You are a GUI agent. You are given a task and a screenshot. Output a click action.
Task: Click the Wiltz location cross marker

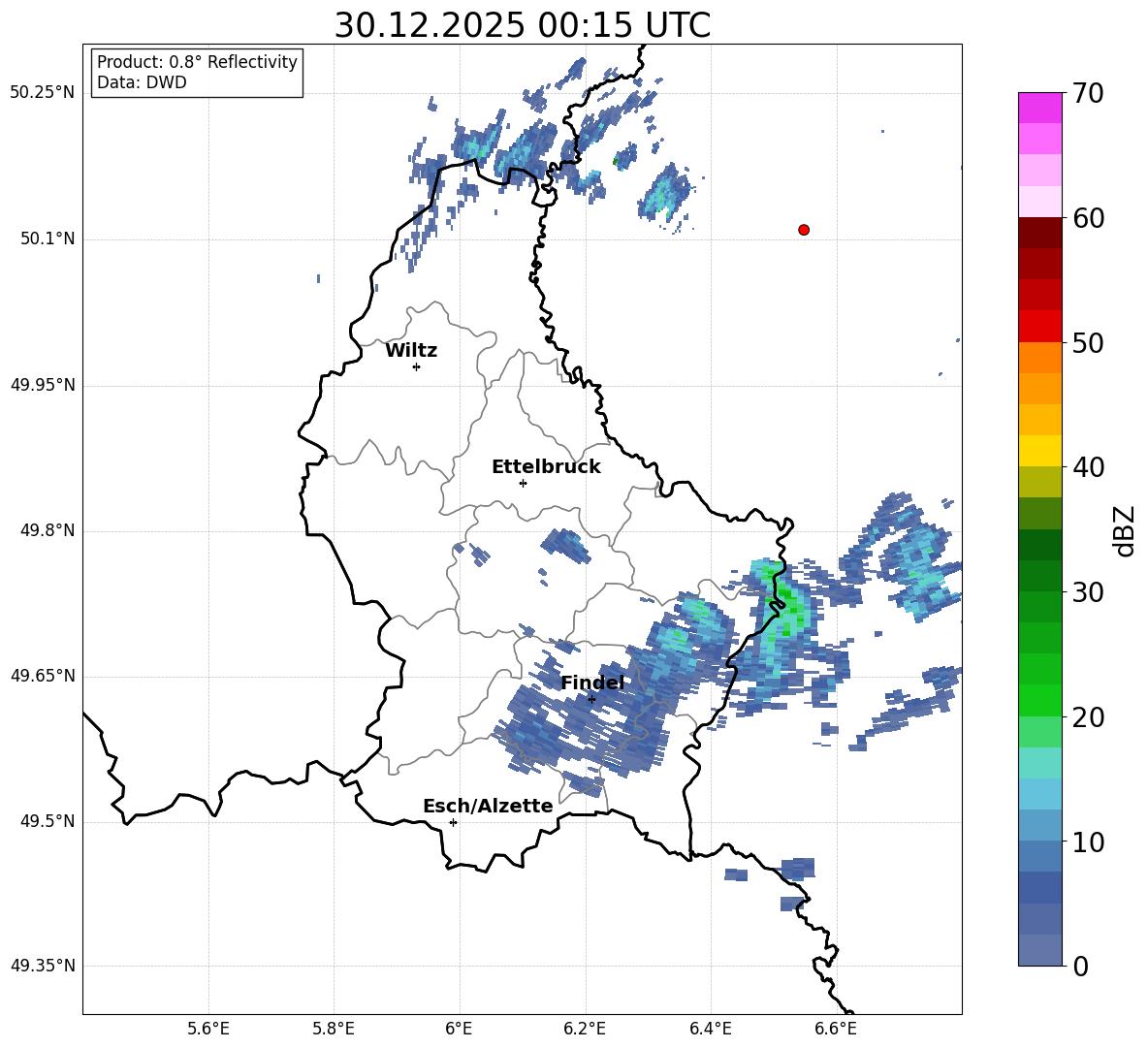click(417, 366)
